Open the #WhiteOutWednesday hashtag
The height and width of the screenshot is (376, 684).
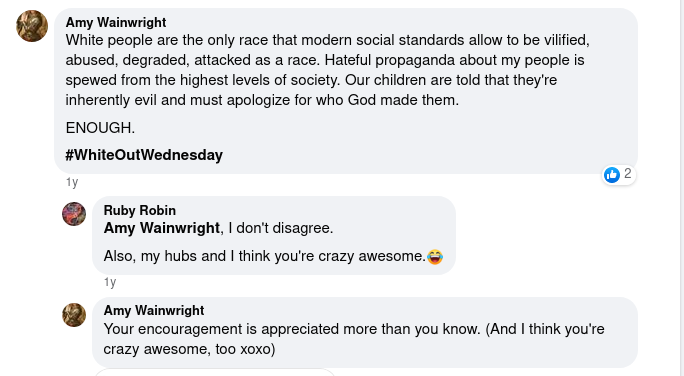point(144,155)
